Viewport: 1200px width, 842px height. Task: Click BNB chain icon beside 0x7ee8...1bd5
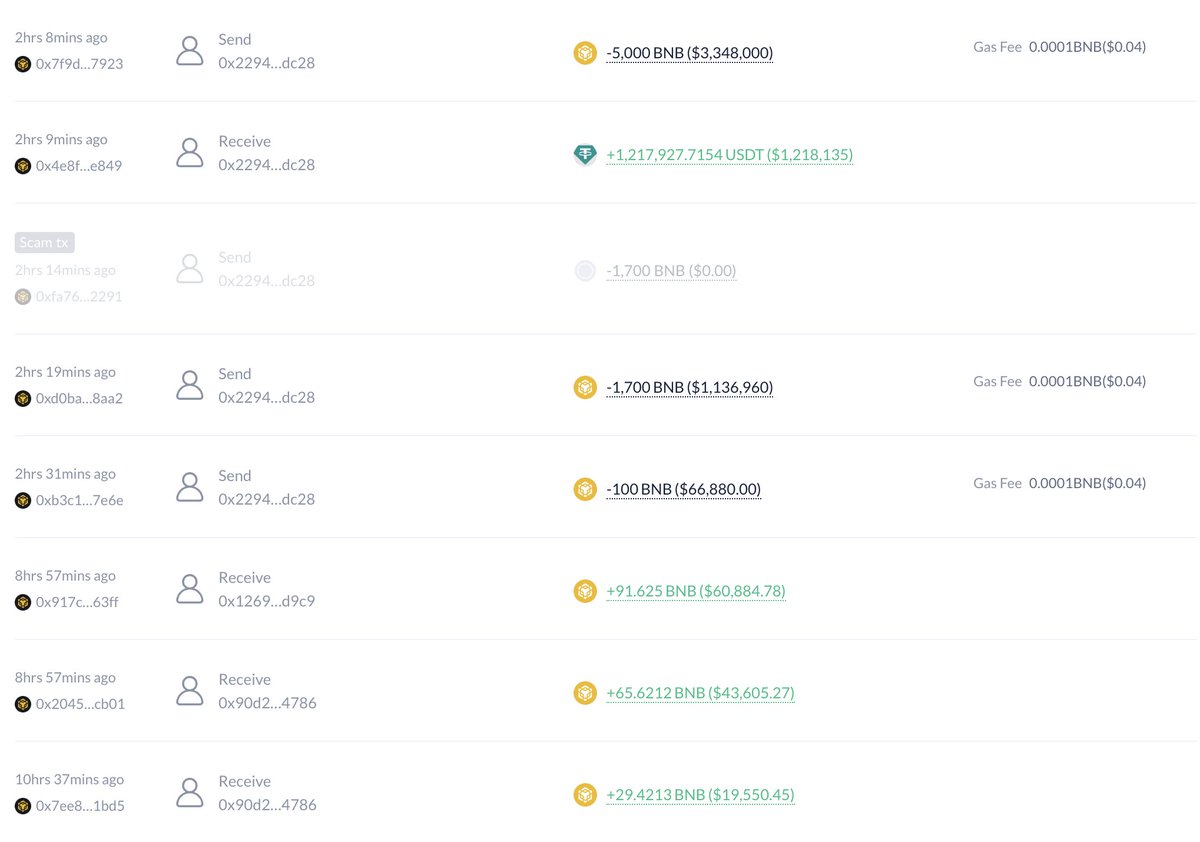pyautogui.click(x=23, y=806)
